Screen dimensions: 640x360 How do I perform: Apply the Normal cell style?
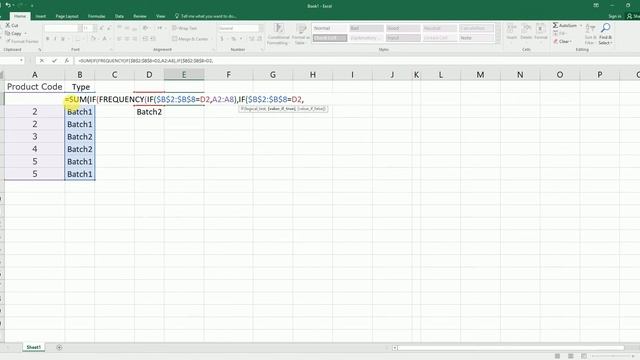(329, 28)
